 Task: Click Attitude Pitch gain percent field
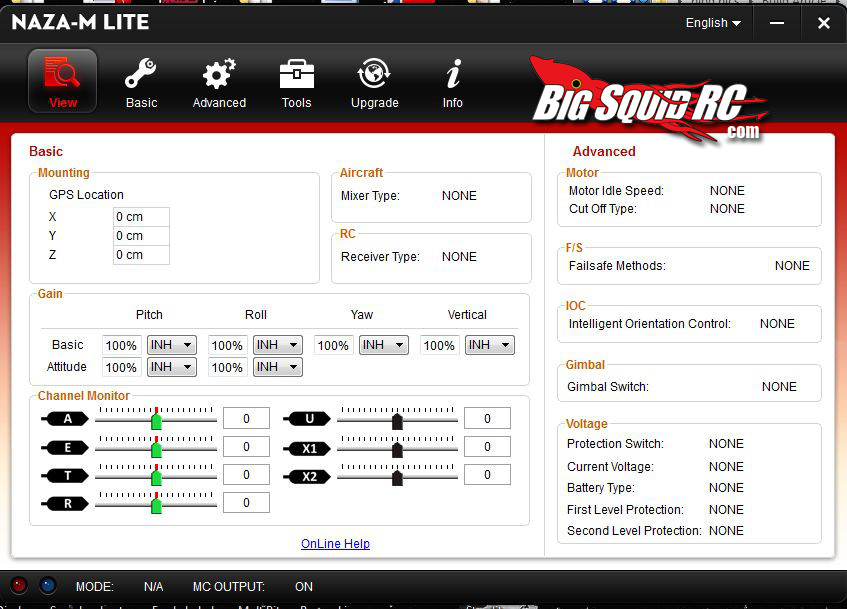(x=122, y=367)
